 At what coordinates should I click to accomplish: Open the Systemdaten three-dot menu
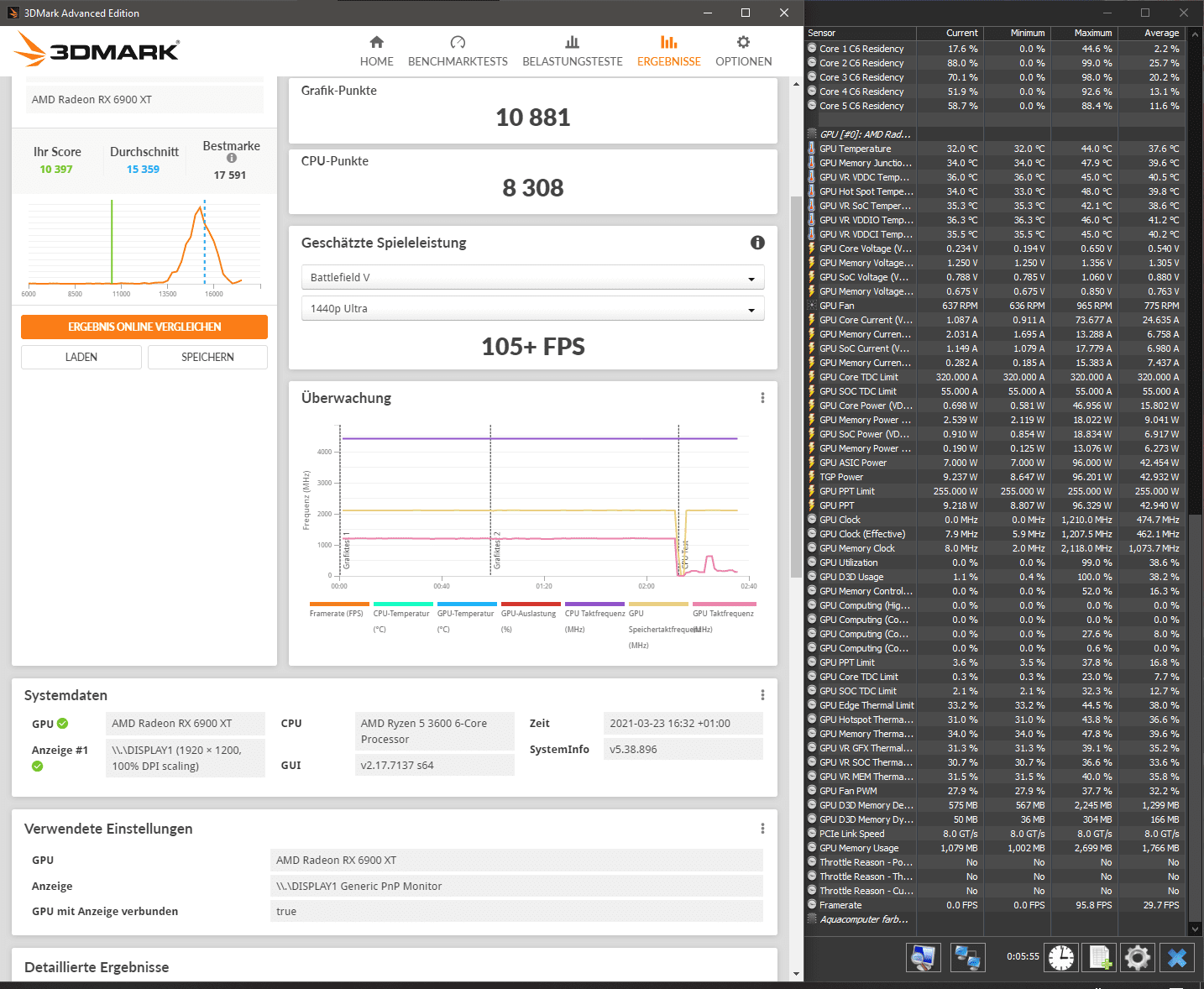762,695
